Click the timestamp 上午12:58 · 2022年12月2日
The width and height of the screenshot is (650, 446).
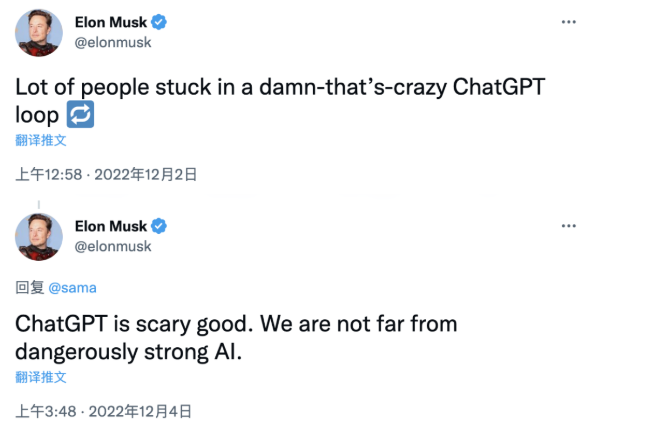[106, 175]
